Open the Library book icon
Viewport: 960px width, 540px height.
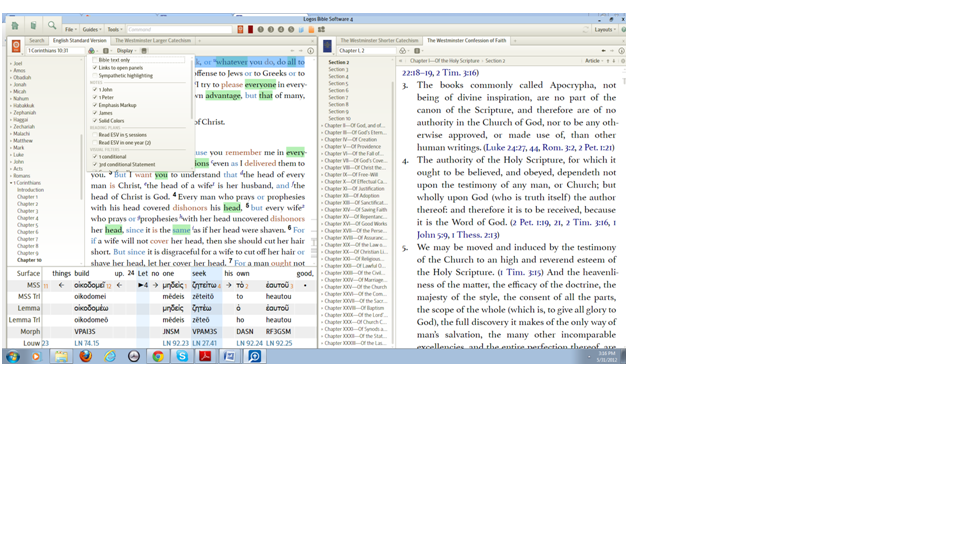pyautogui.click(x=33, y=26)
